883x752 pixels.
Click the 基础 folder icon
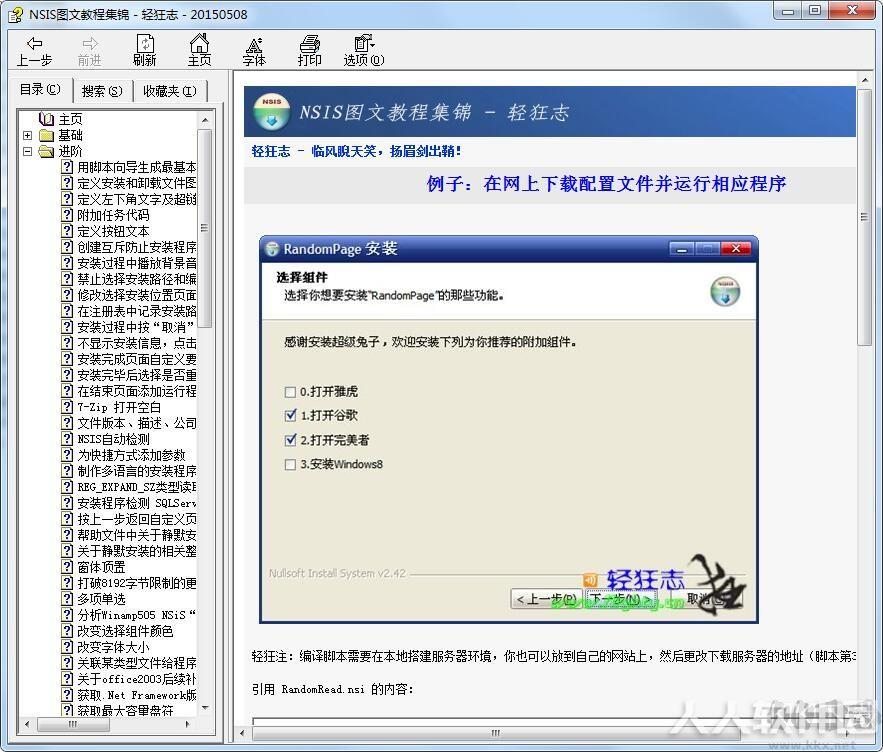[x=46, y=135]
